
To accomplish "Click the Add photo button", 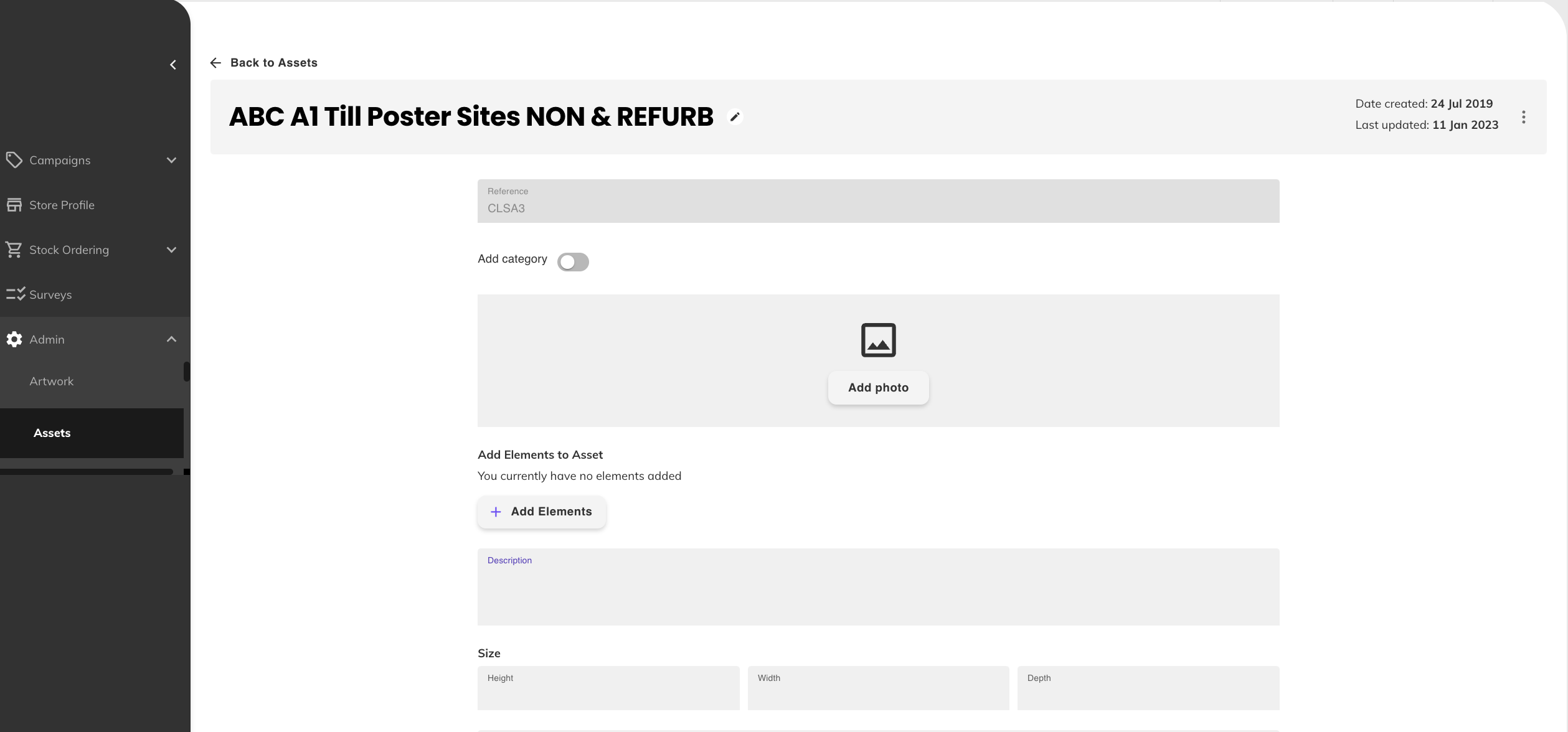I will click(x=878, y=388).
